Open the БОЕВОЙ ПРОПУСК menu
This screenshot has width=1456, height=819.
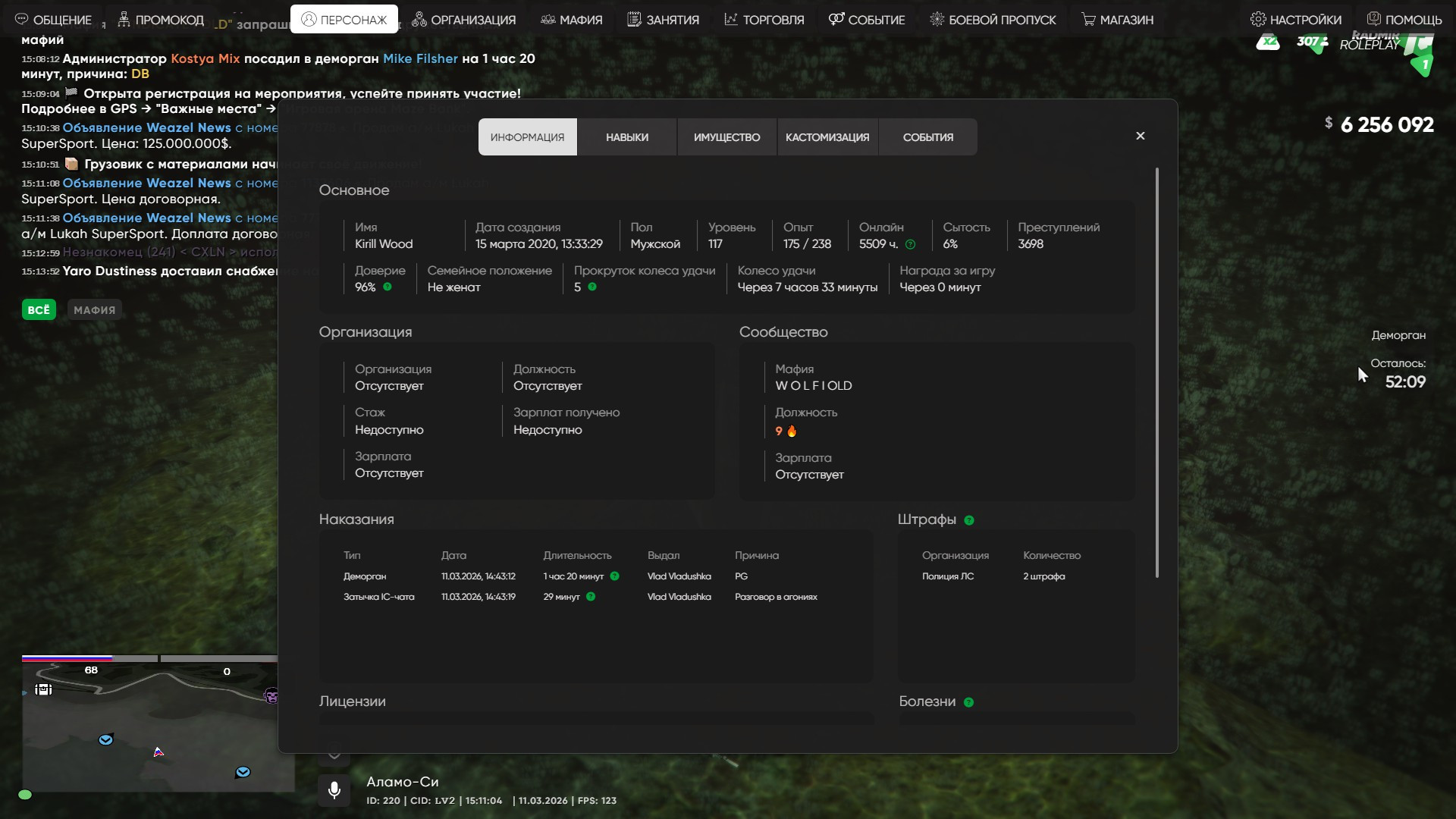[993, 20]
